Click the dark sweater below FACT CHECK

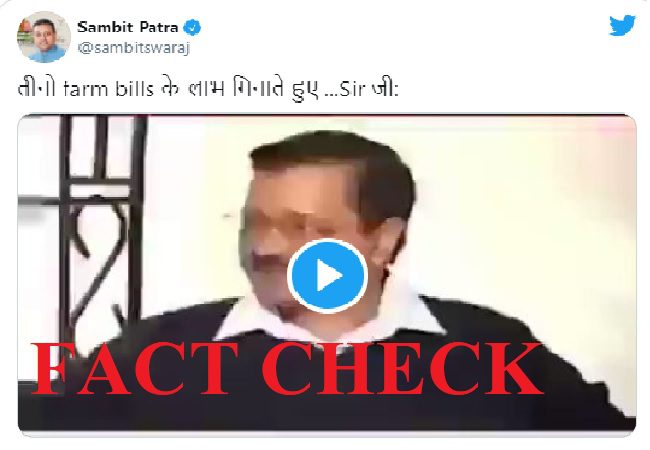(327, 412)
